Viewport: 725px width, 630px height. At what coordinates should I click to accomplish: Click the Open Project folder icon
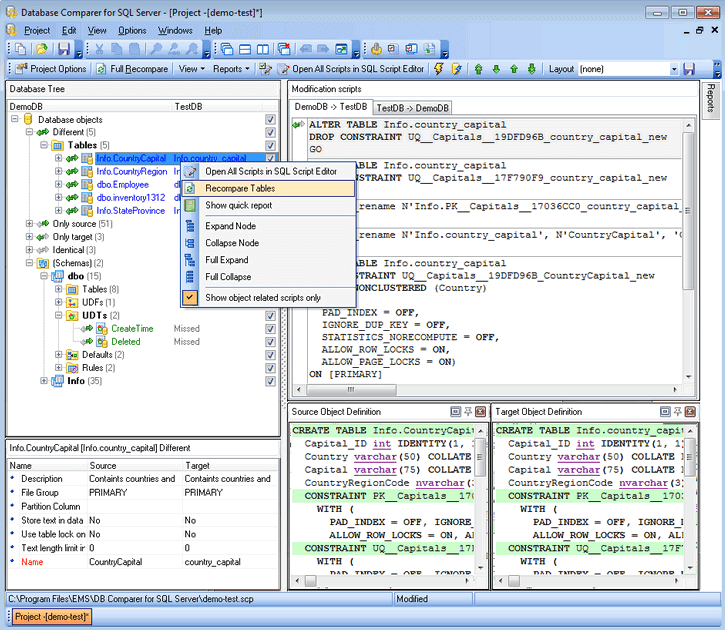coord(42,49)
